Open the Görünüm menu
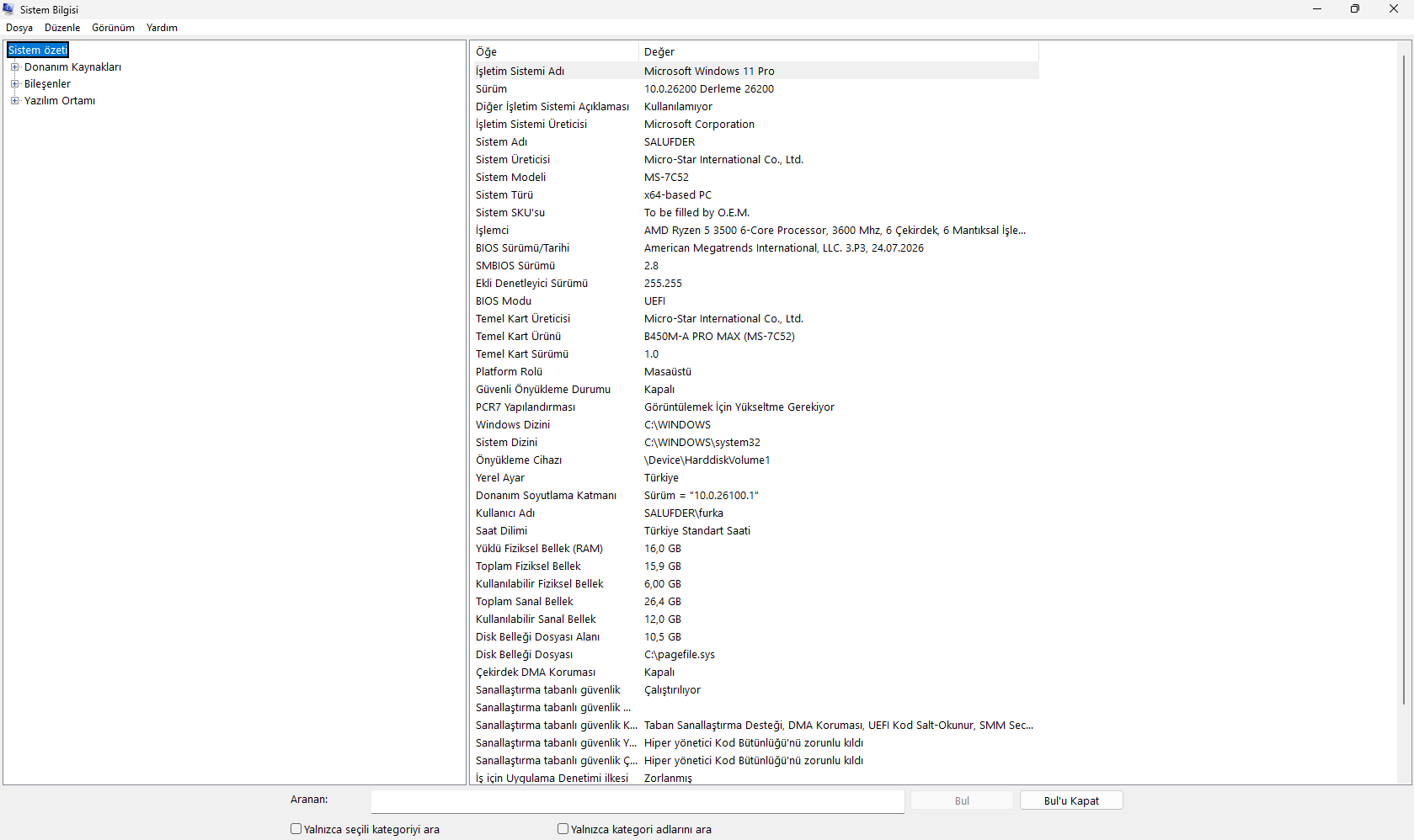 click(113, 28)
